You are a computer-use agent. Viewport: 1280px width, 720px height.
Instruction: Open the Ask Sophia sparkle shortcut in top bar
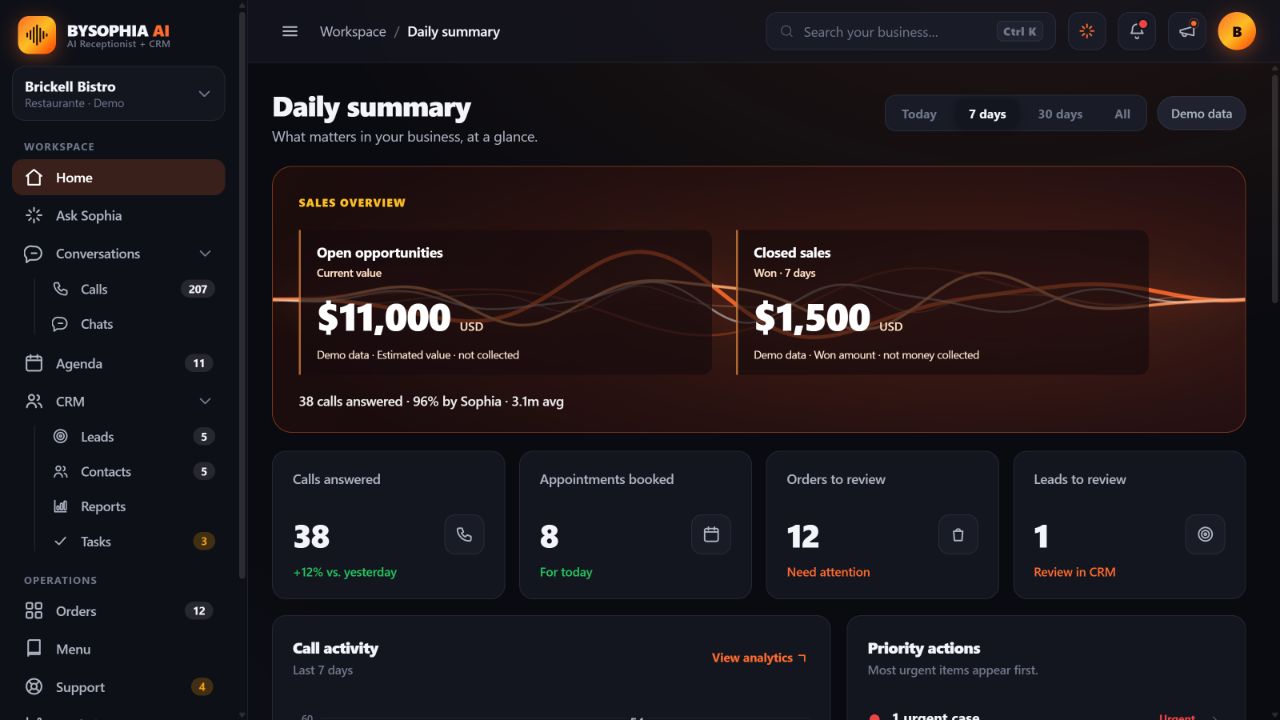pos(1087,31)
